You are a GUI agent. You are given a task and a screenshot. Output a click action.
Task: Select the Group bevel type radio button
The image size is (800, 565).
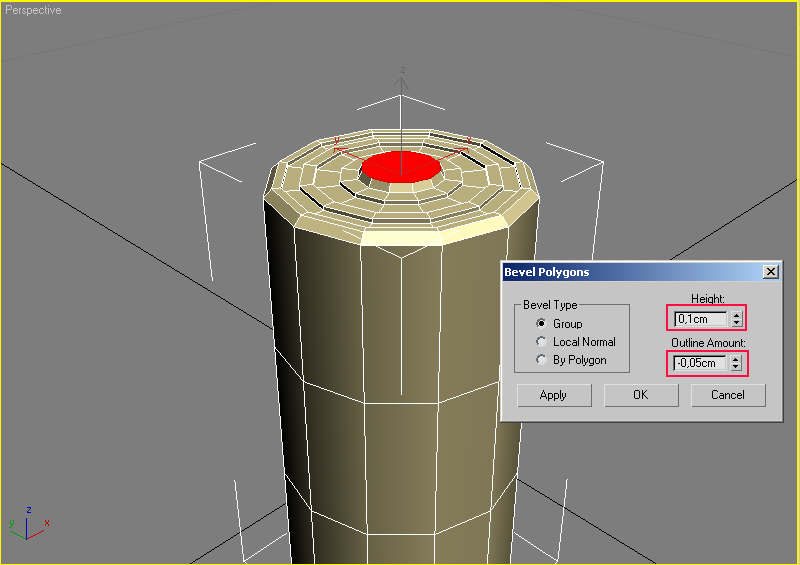click(541, 323)
